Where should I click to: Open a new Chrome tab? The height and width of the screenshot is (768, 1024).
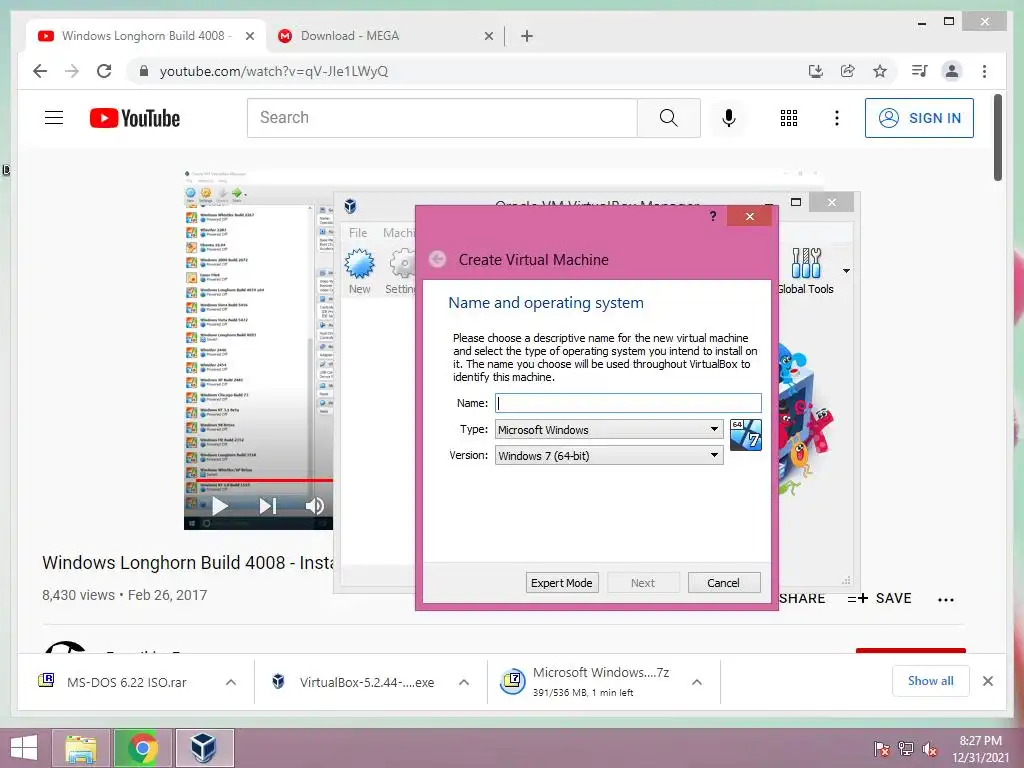[527, 36]
